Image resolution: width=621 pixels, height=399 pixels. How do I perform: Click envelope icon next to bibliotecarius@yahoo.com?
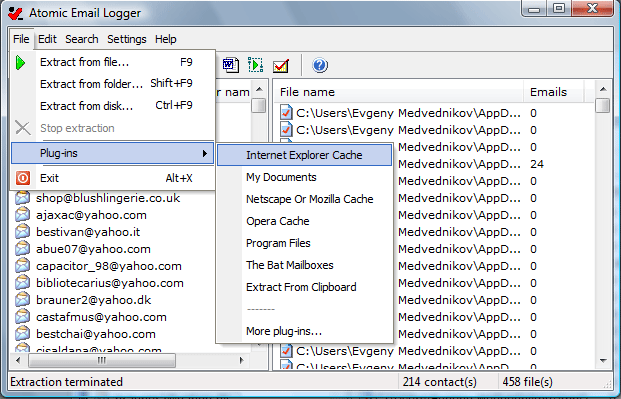point(23,283)
